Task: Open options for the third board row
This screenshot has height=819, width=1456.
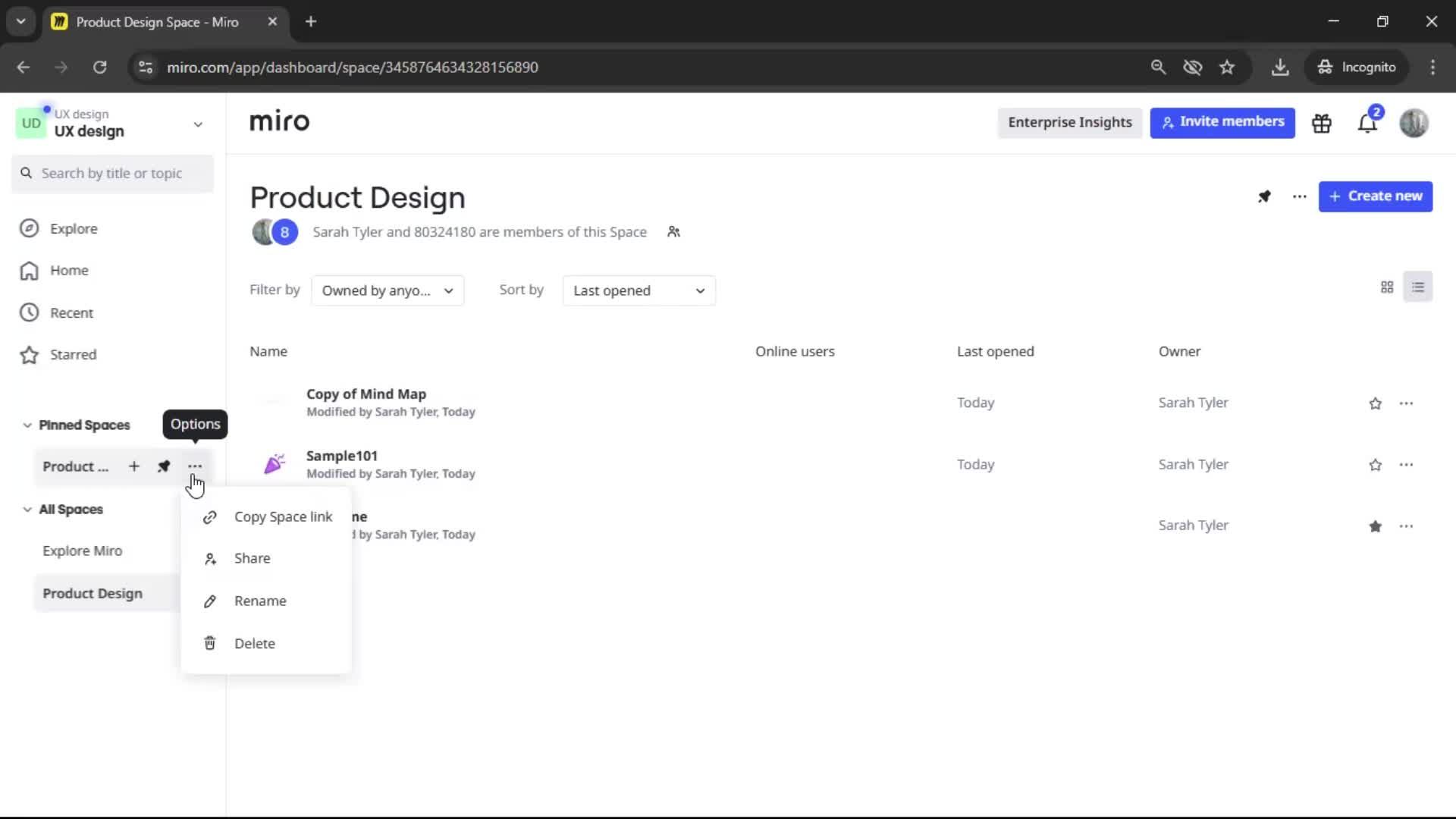Action: point(1406,526)
